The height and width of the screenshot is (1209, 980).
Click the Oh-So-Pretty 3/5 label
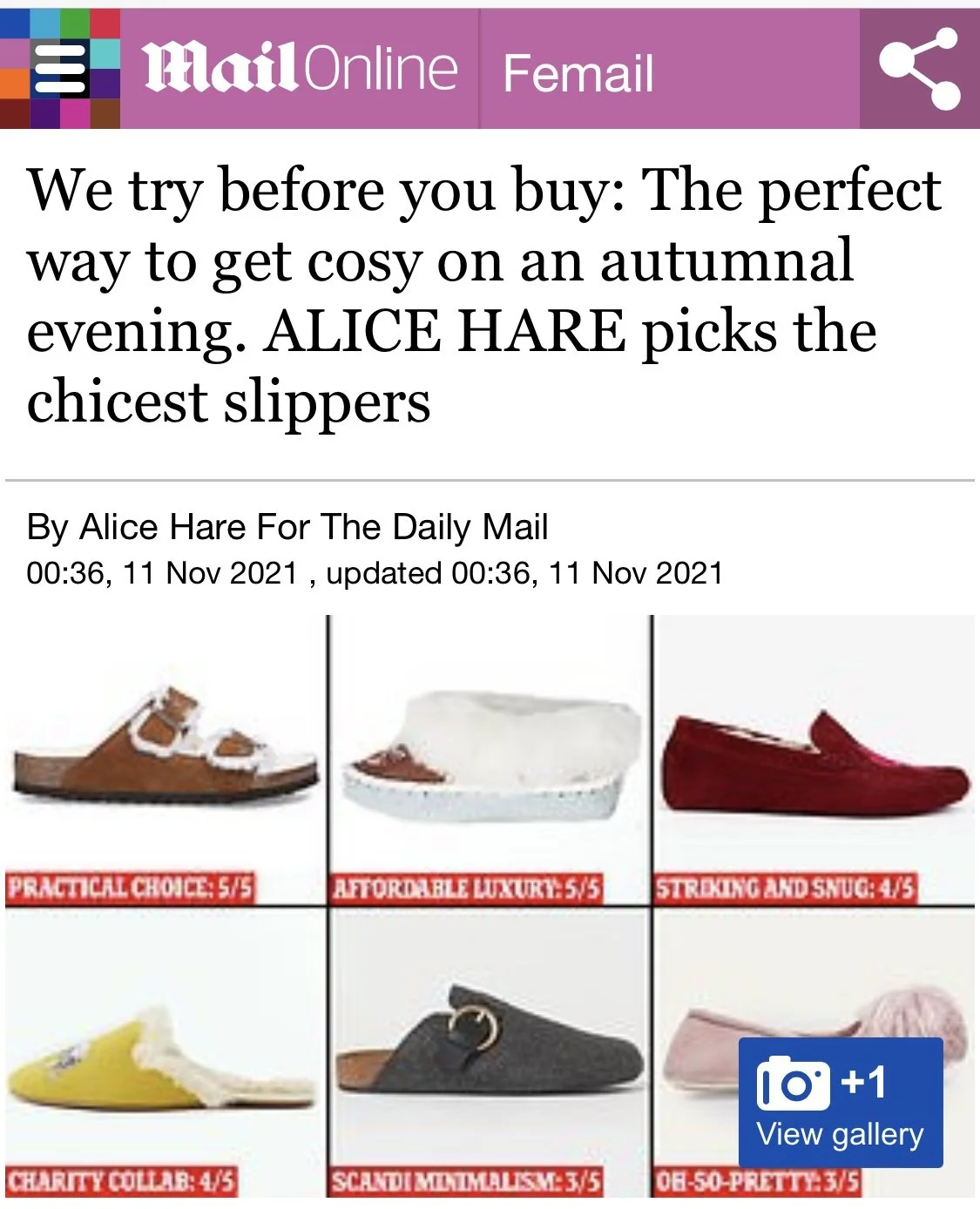coord(758,1181)
